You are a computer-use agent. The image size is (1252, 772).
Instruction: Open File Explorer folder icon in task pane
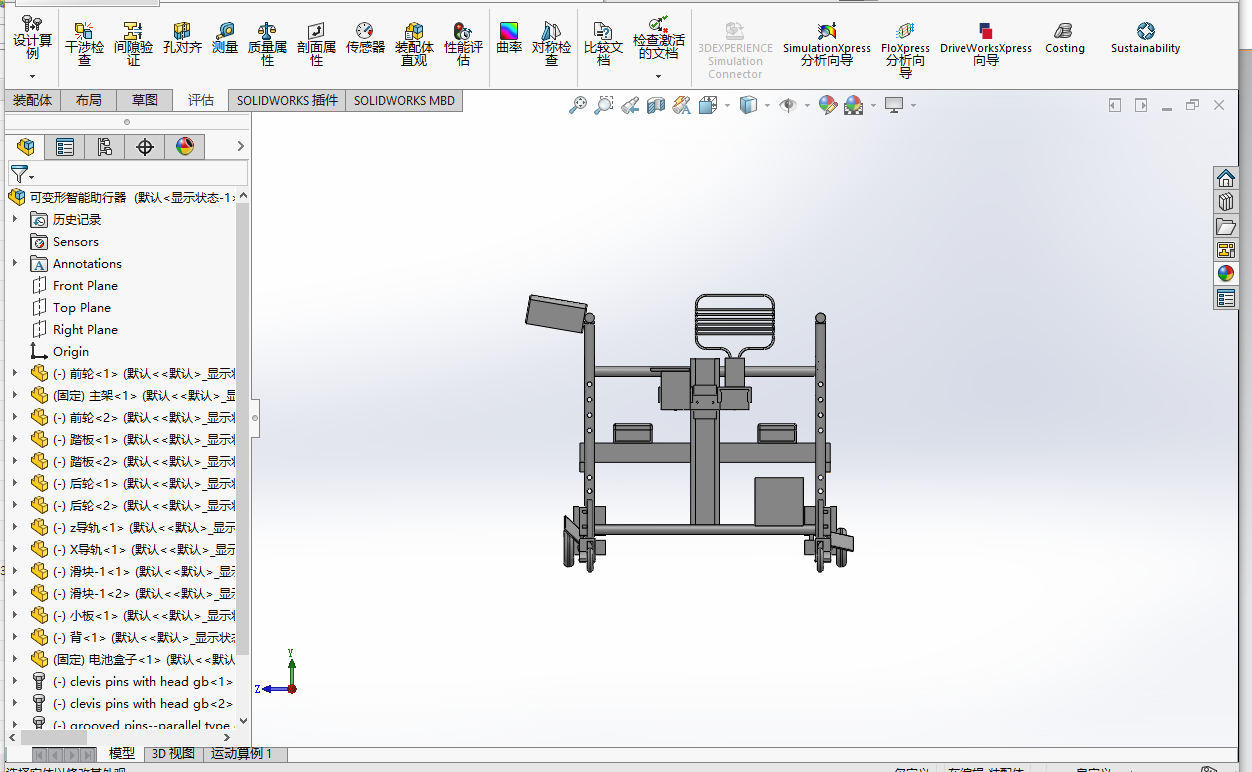(1226, 226)
